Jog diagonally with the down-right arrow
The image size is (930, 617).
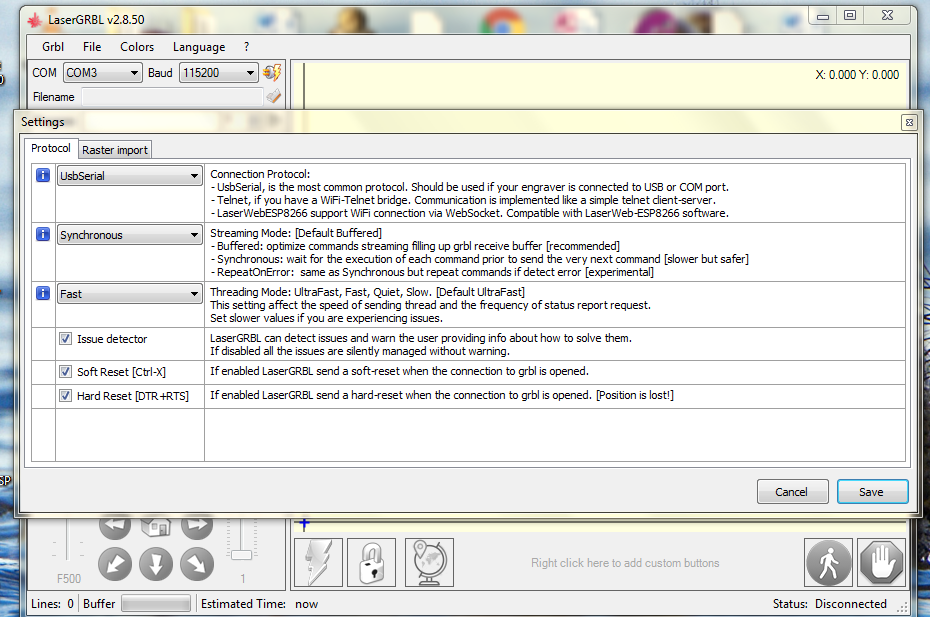tap(197, 564)
